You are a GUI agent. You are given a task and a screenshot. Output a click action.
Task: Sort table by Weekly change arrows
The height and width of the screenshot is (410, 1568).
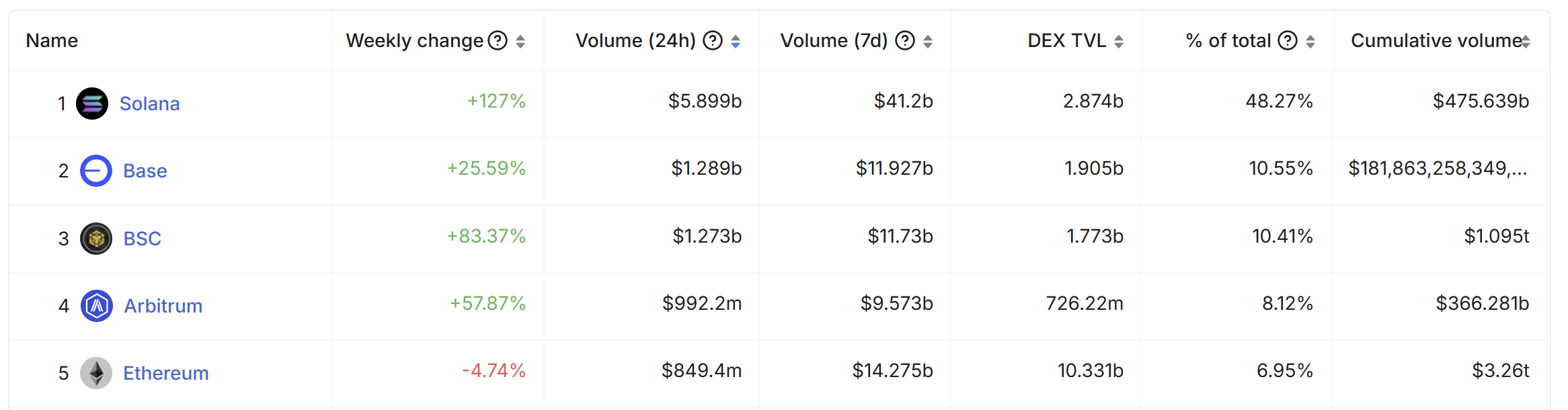click(520, 42)
